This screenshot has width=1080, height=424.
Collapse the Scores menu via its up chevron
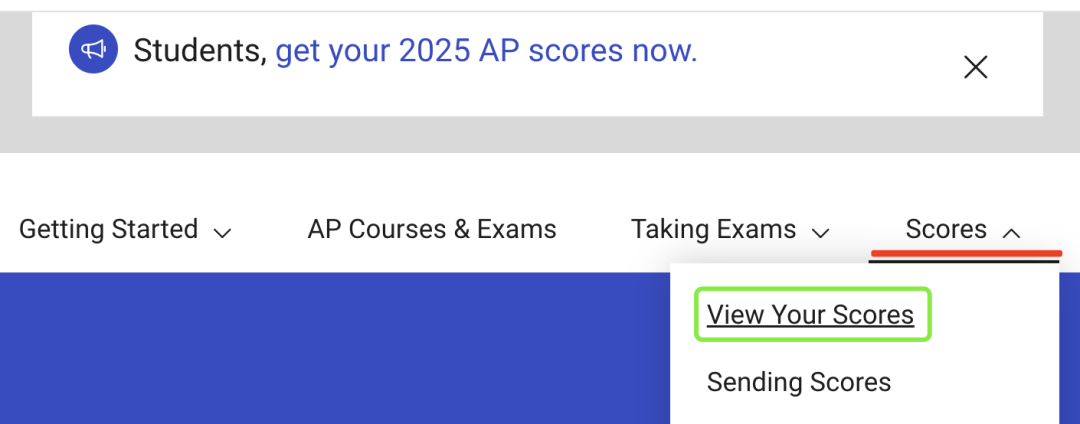pos(1011,233)
